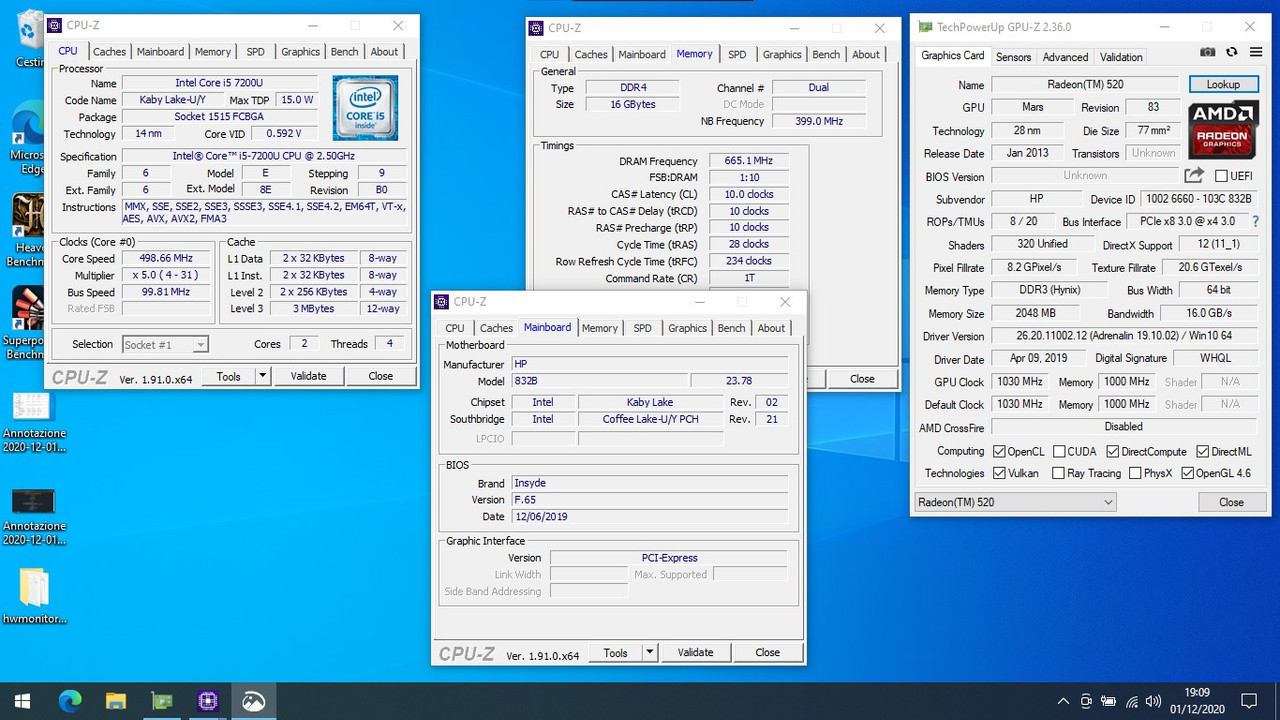This screenshot has width=1280, height=720.
Task: Open the Radeon(TM) 520 GPU selector dropdown
Action: 1015,502
